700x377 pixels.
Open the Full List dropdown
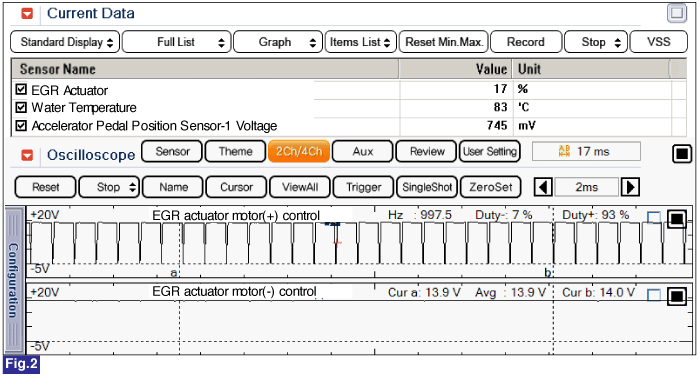[x=176, y=42]
